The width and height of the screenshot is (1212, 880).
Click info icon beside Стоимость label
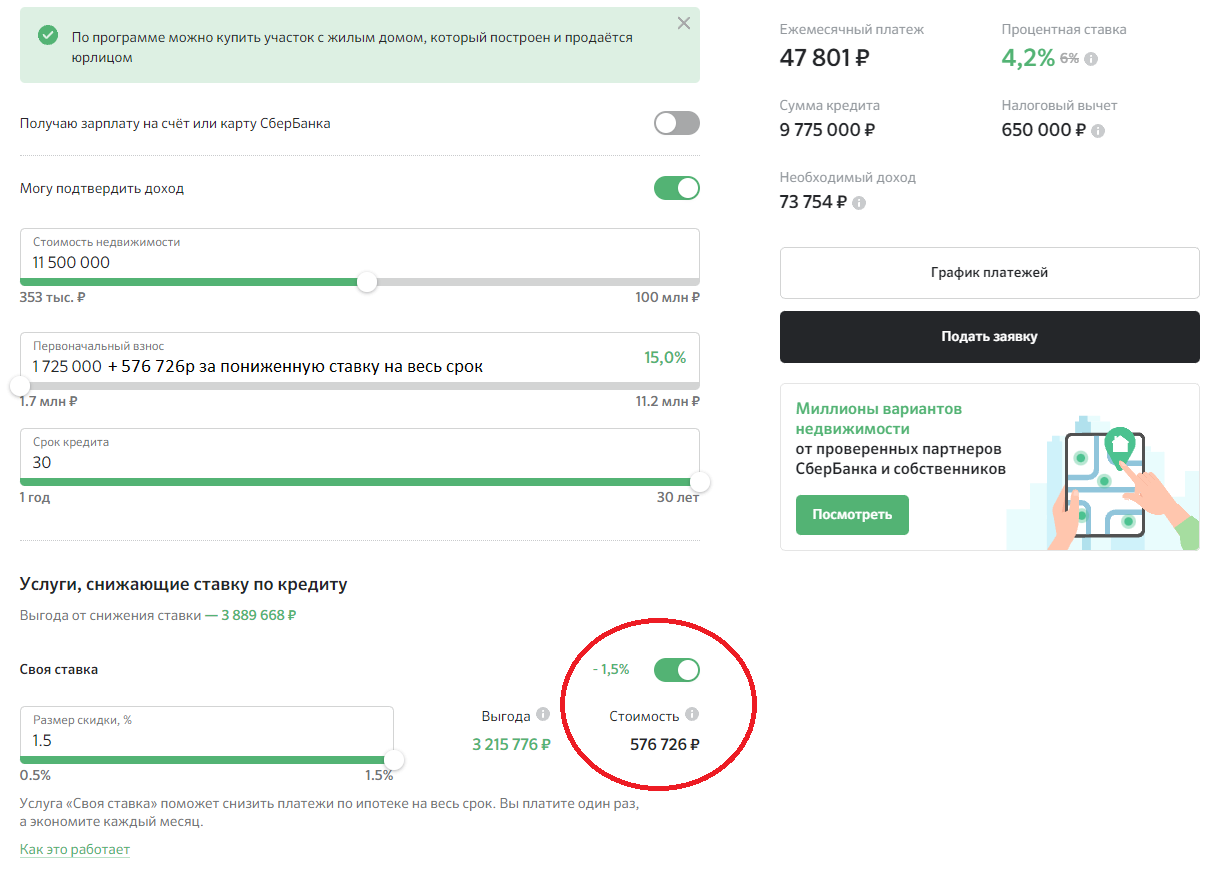click(692, 714)
